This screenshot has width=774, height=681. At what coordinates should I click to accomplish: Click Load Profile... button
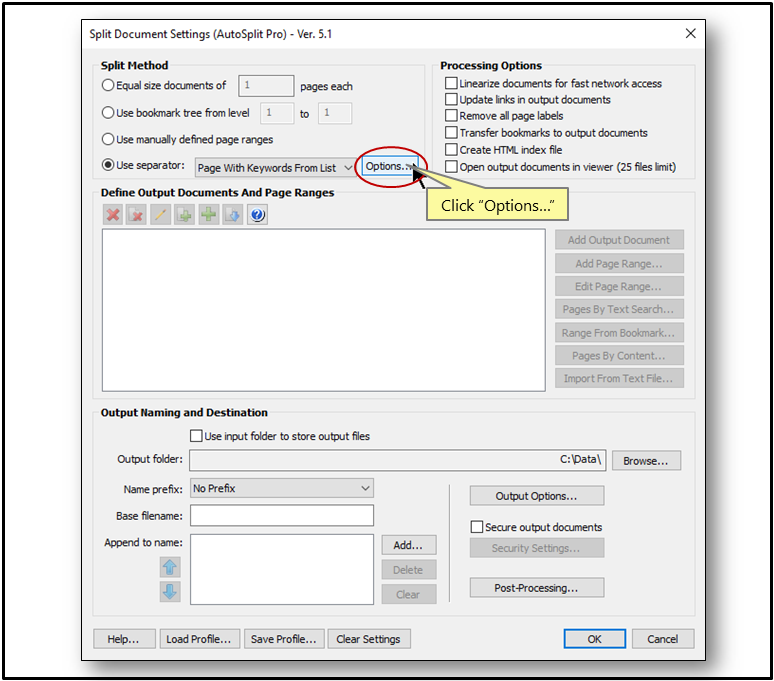pos(199,639)
